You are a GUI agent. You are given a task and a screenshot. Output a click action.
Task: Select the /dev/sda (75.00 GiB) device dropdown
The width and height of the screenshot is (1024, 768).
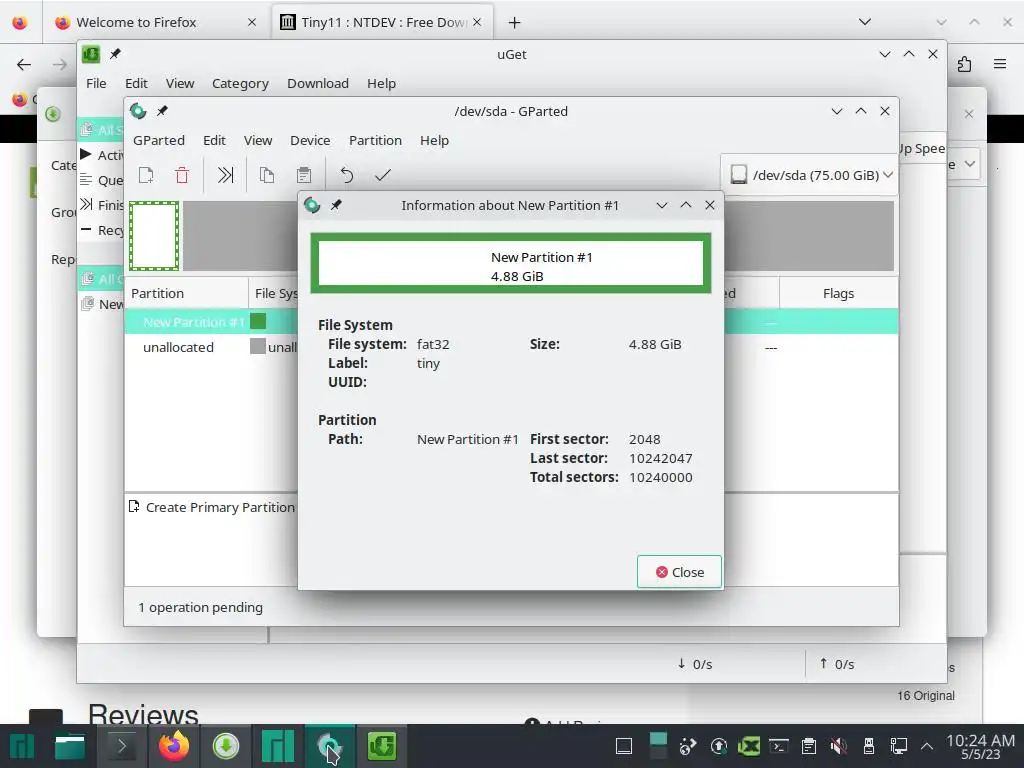pyautogui.click(x=810, y=175)
